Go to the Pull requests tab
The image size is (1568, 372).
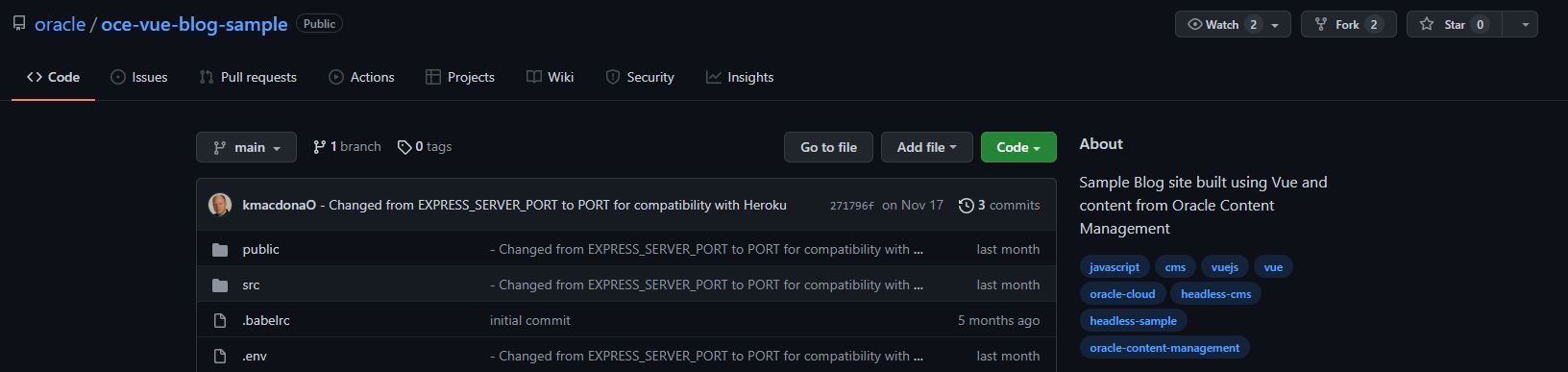tap(248, 77)
